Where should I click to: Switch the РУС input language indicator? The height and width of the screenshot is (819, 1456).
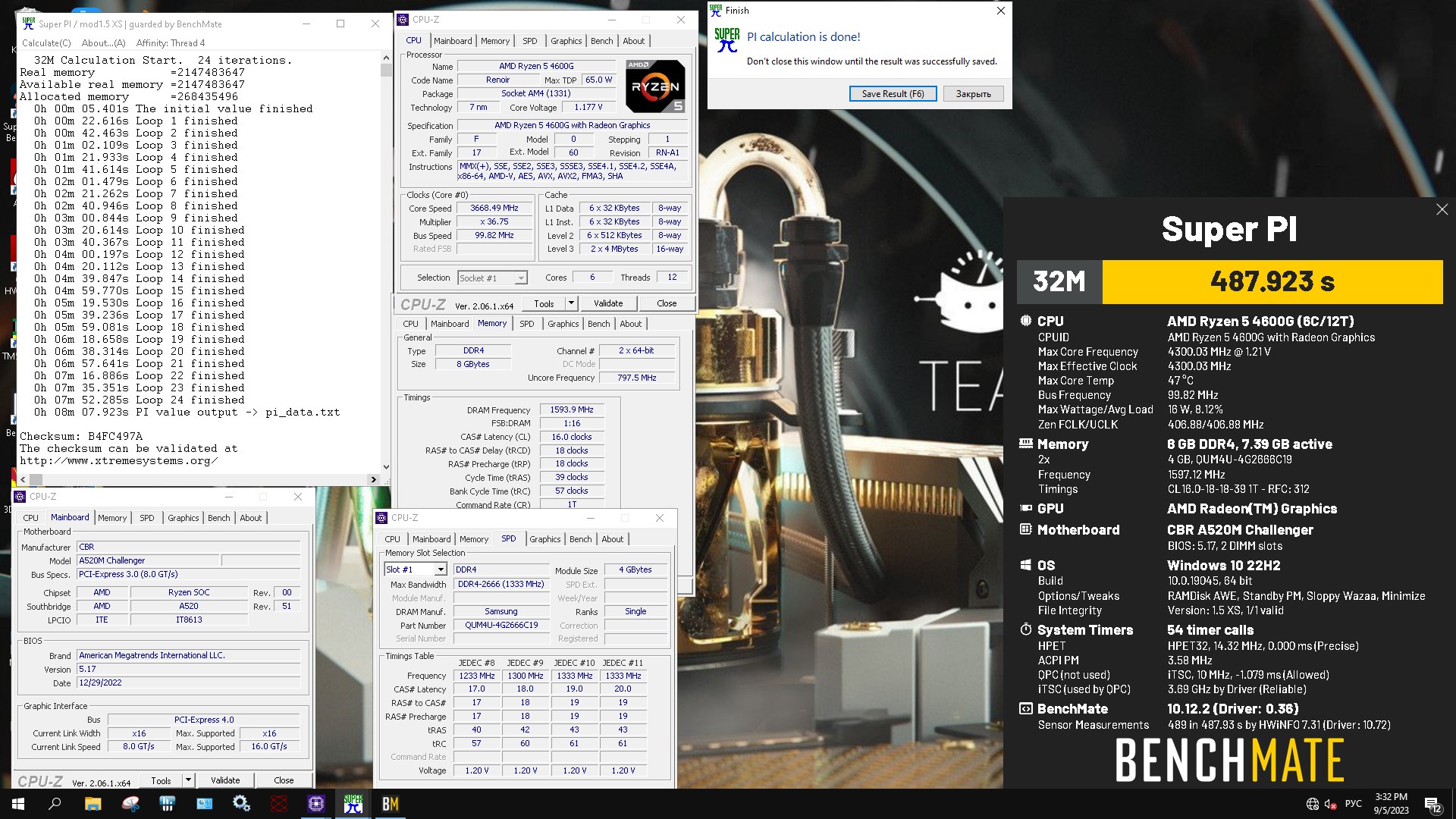coord(1354,804)
